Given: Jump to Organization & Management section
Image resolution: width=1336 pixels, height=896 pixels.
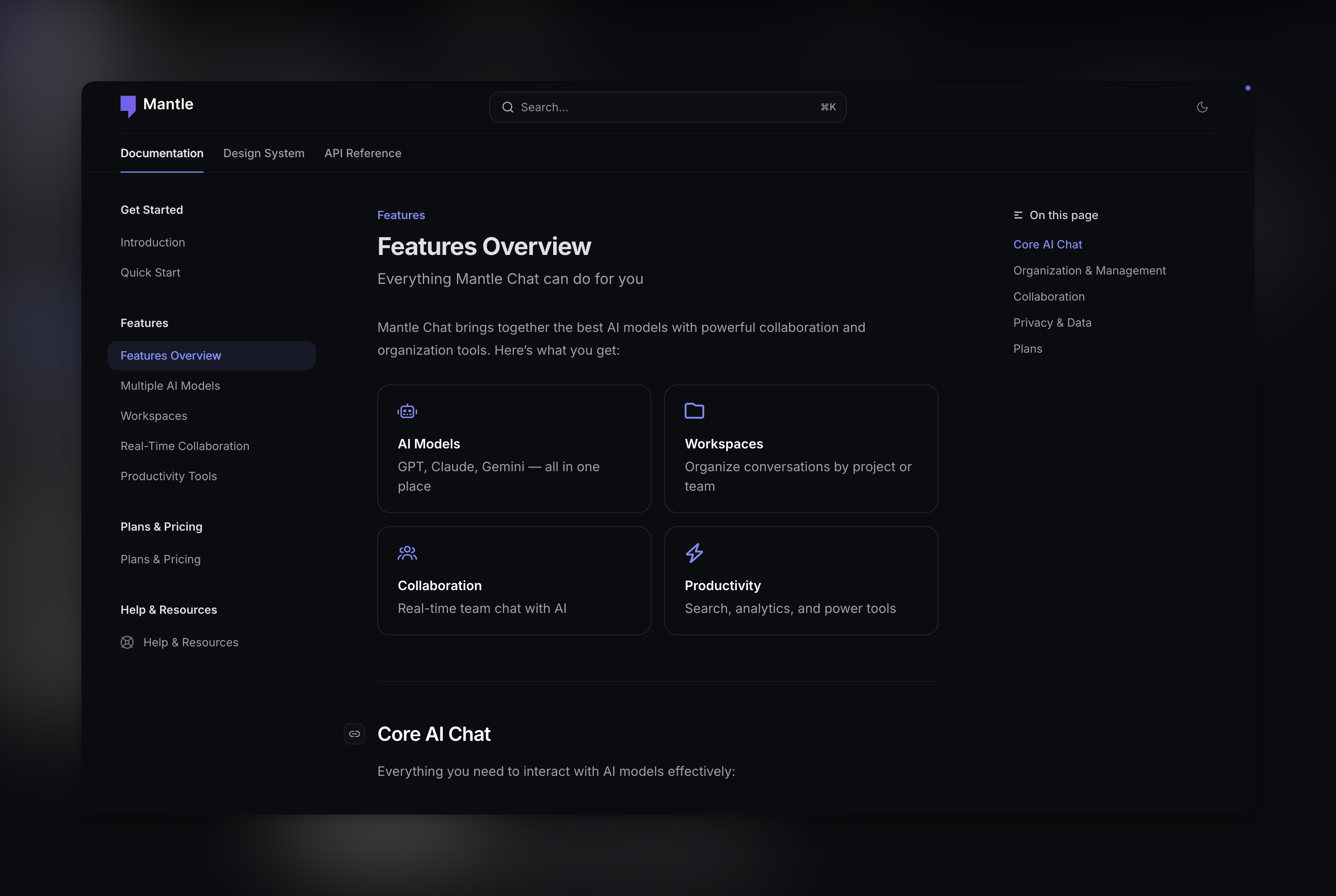Looking at the screenshot, I should coord(1089,270).
